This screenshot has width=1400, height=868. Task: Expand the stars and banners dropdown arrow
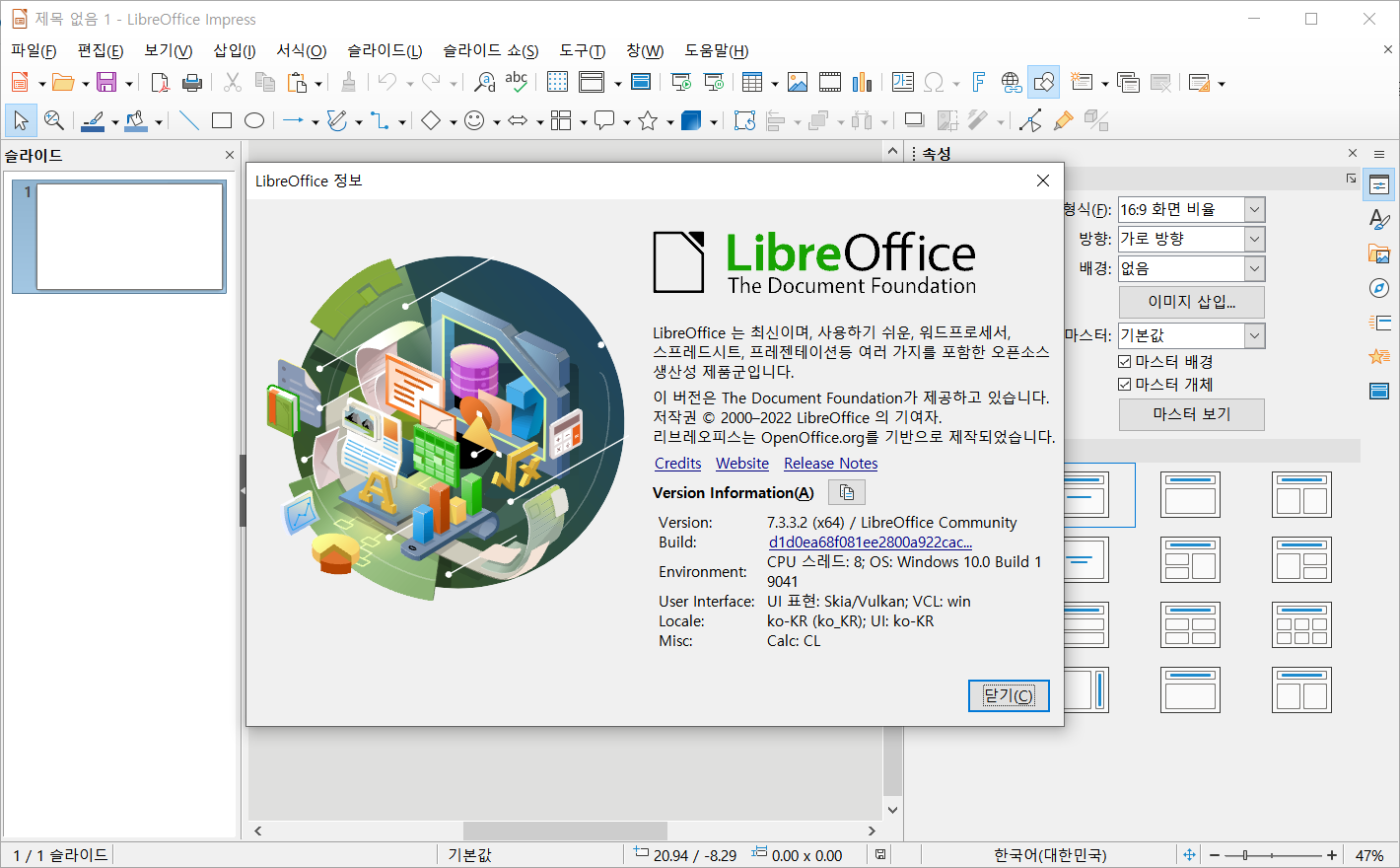pyautogui.click(x=670, y=122)
